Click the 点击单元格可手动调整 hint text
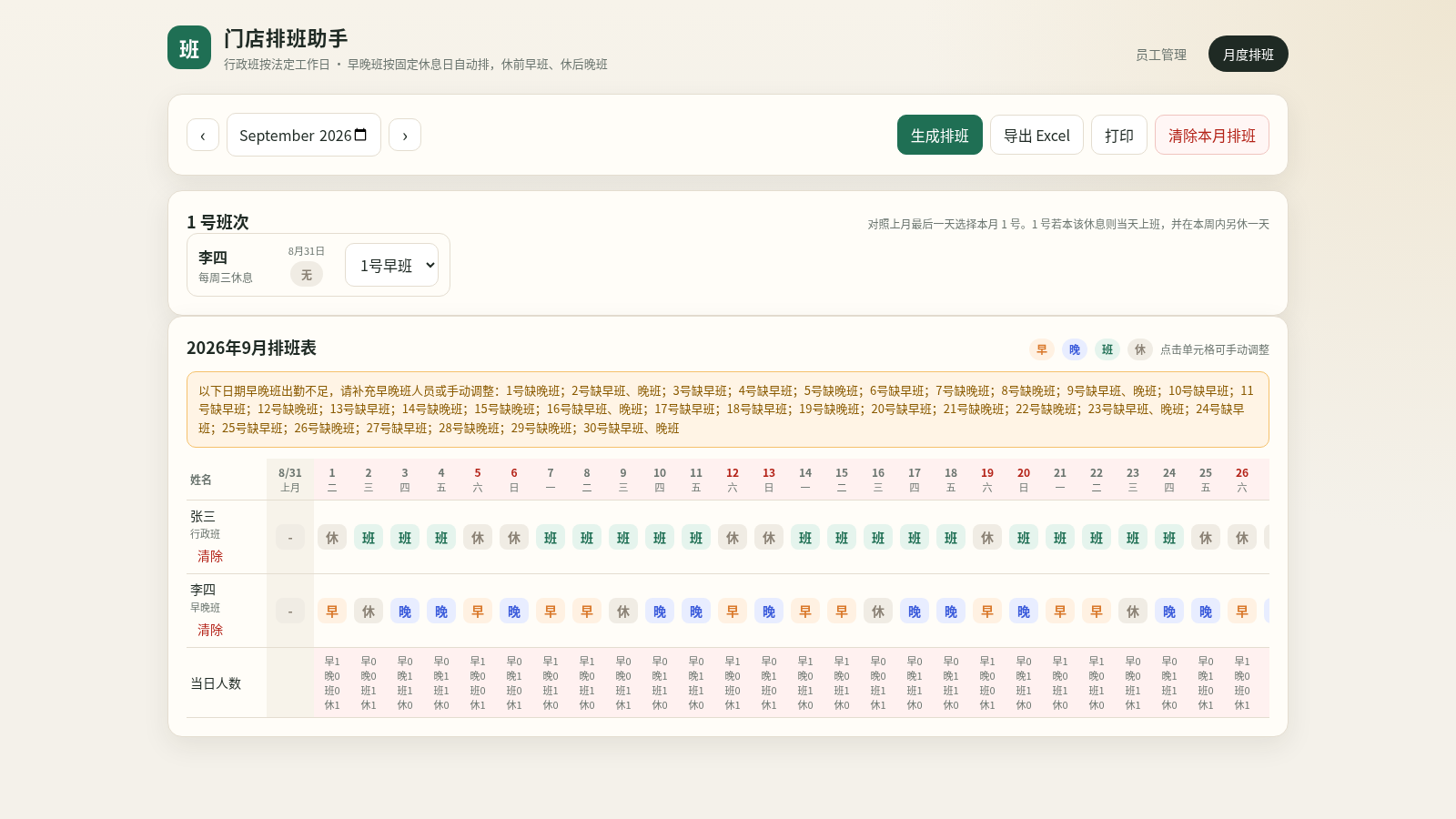1456x819 pixels. [1215, 349]
